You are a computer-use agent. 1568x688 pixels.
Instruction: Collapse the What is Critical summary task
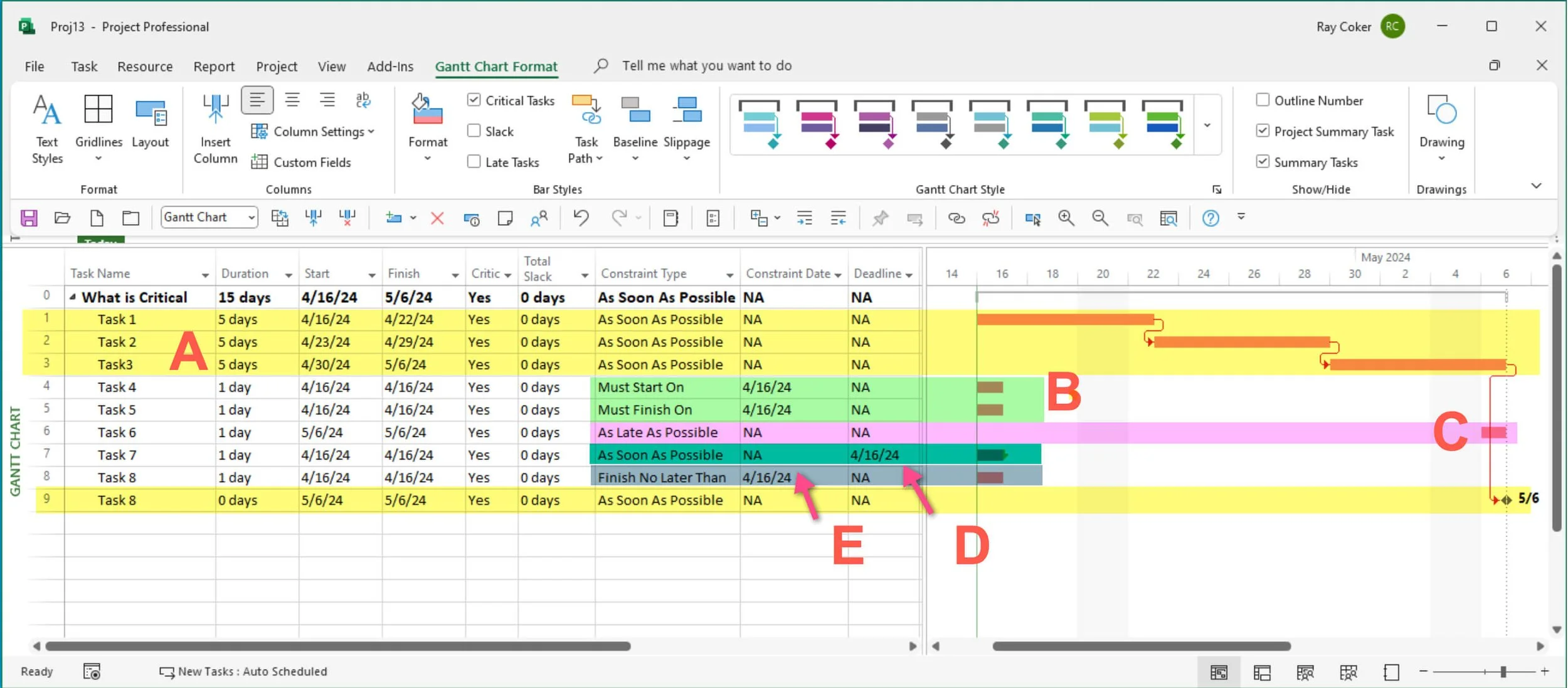(x=73, y=297)
